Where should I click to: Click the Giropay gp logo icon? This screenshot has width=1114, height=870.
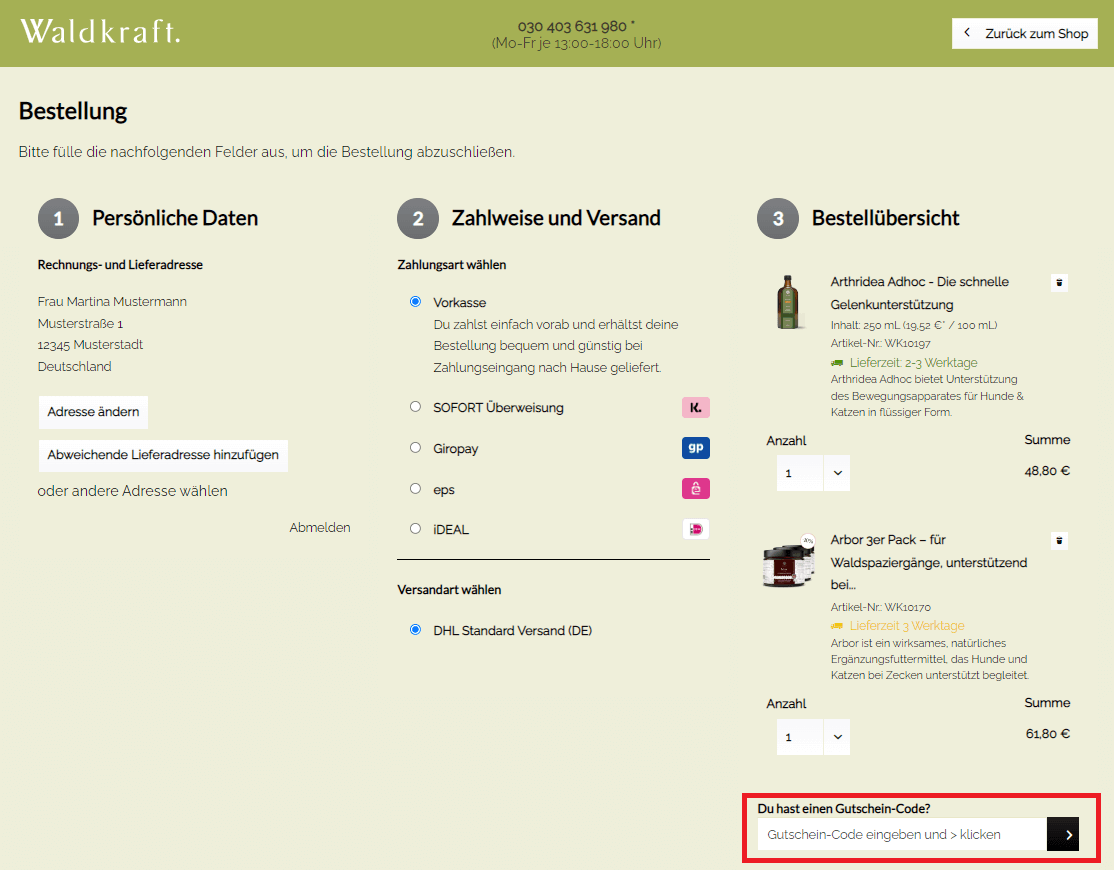696,448
